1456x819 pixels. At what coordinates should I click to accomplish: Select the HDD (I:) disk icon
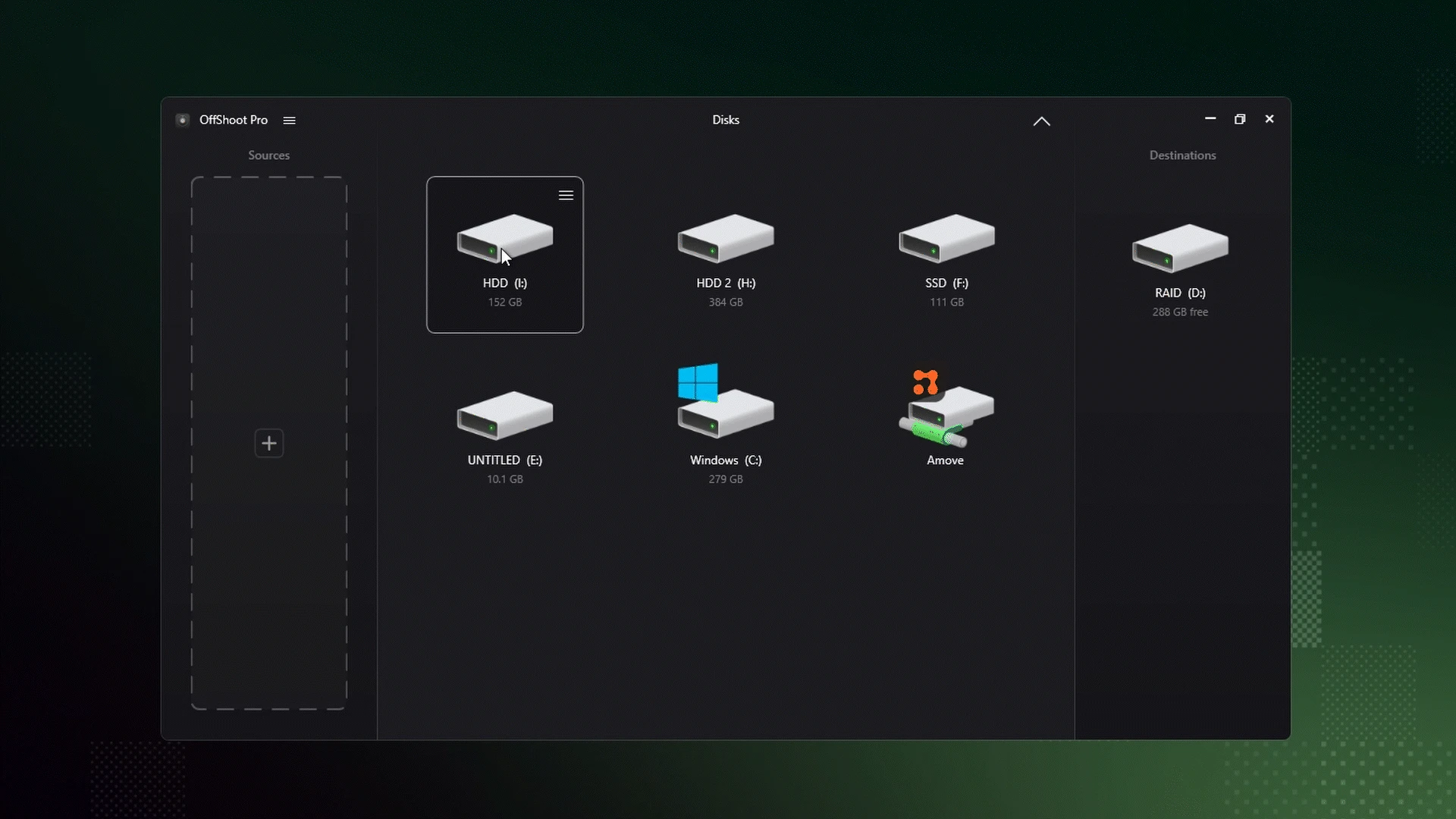(x=504, y=238)
